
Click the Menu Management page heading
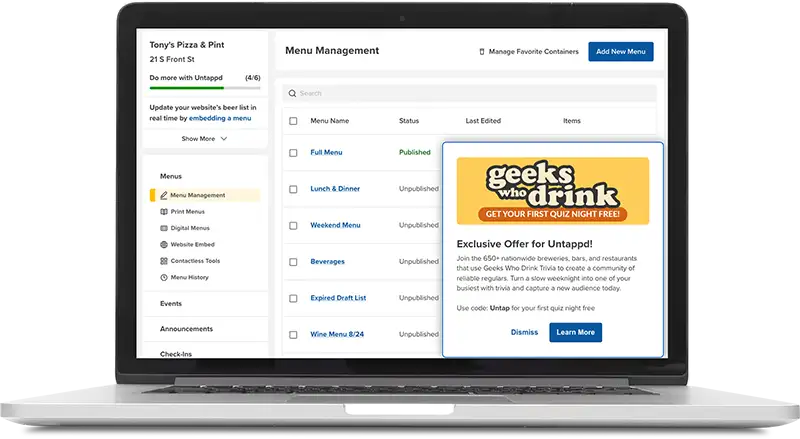332,51
